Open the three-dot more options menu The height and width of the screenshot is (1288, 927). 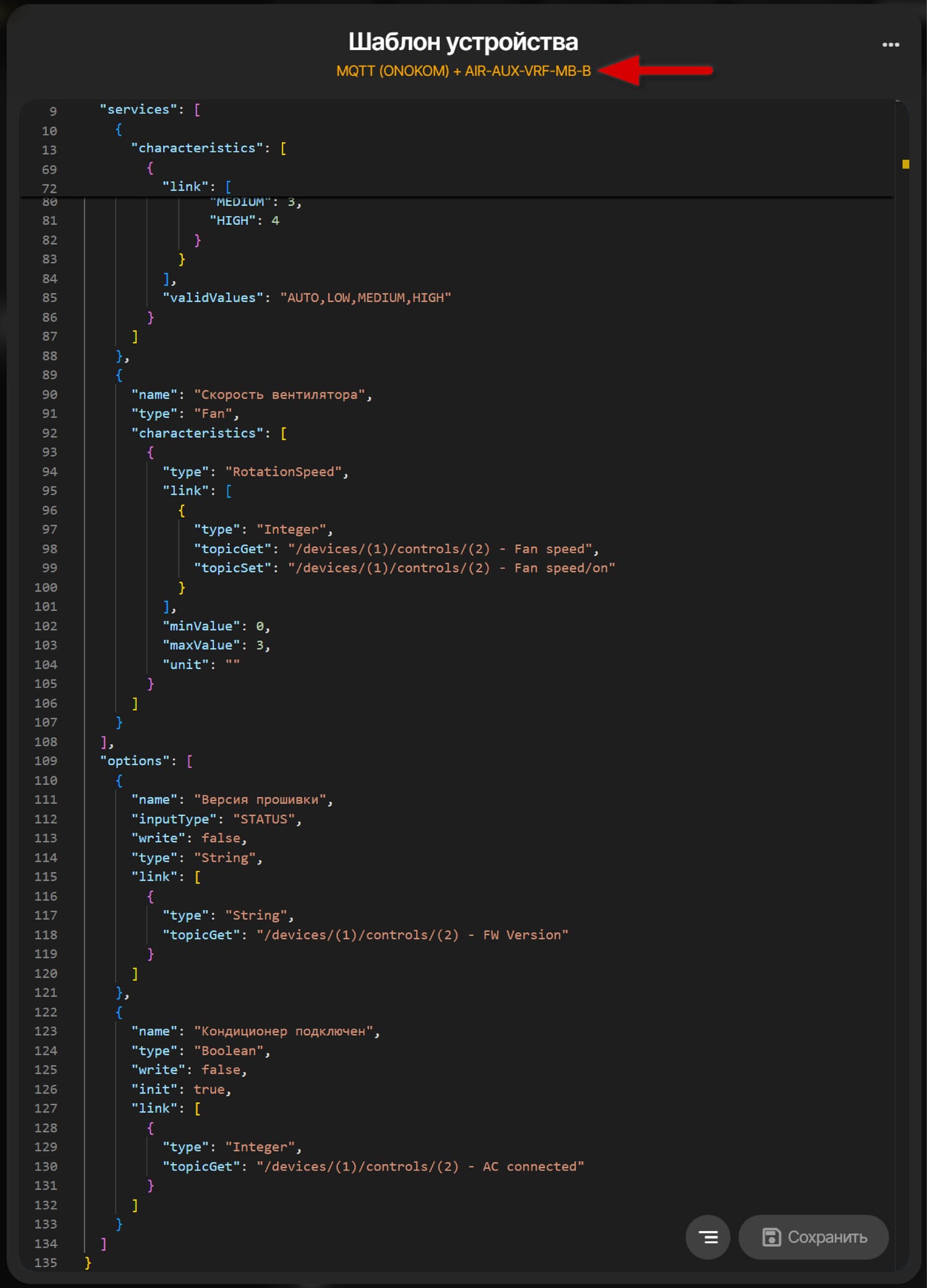point(890,44)
